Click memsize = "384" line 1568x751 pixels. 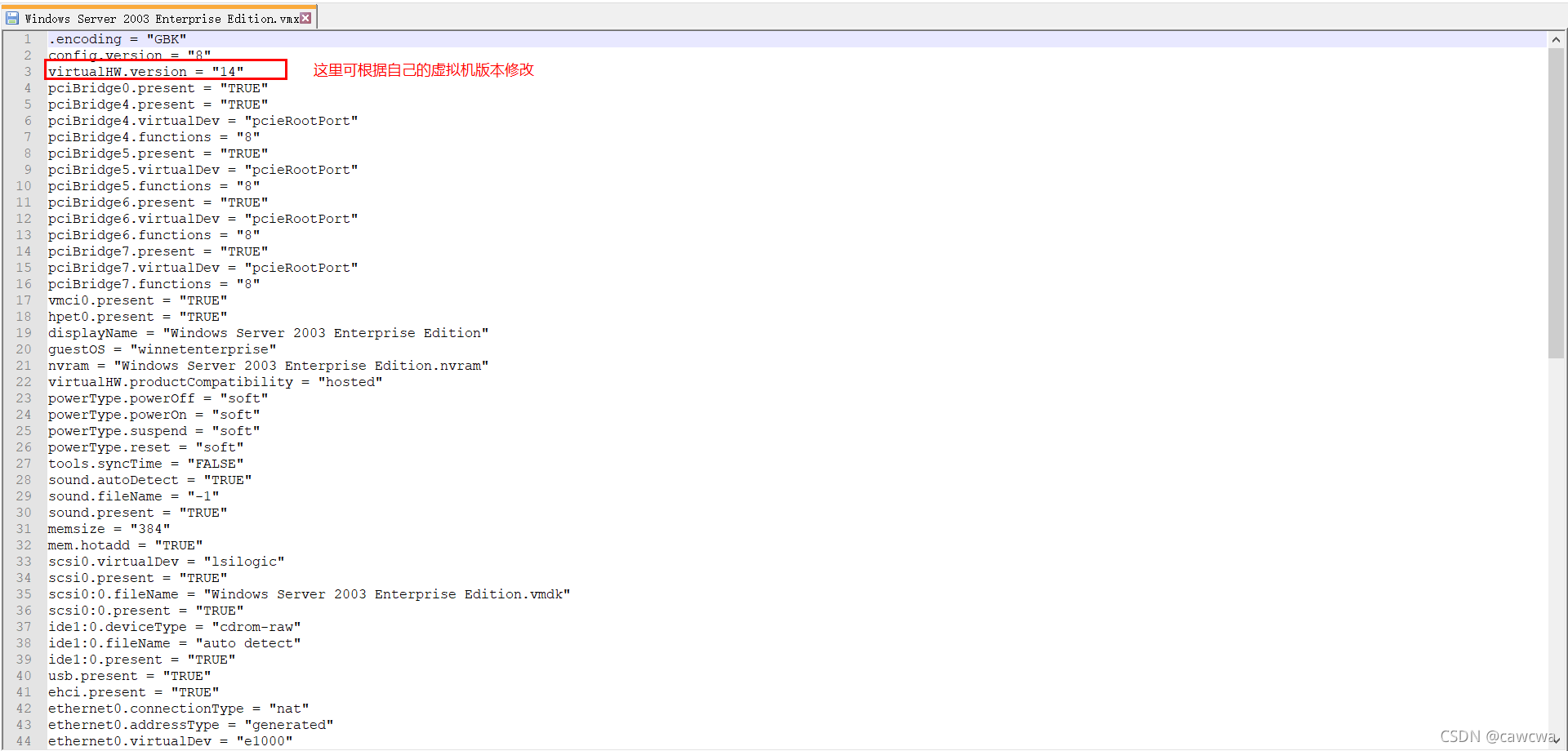(109, 529)
